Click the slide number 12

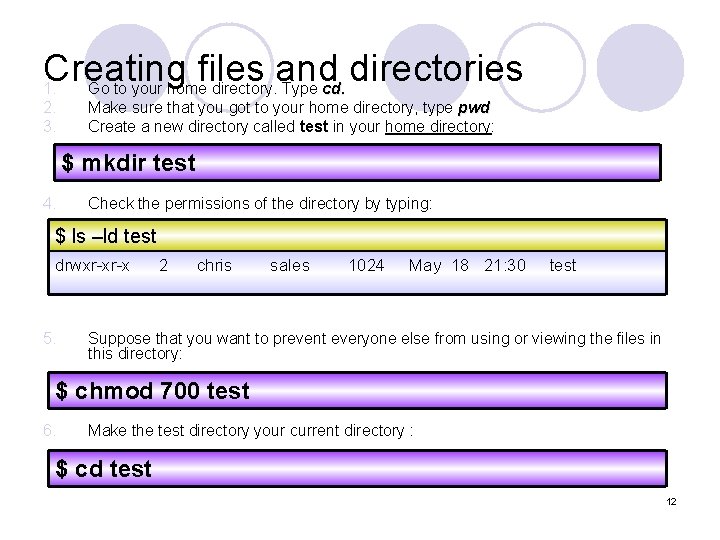click(x=671, y=501)
